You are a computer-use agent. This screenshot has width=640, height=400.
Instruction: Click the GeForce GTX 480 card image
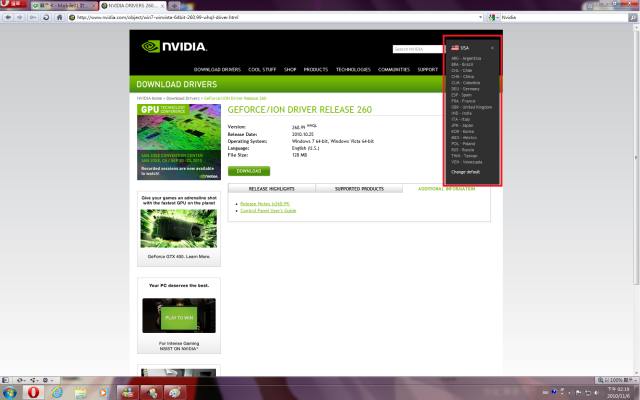(x=179, y=229)
